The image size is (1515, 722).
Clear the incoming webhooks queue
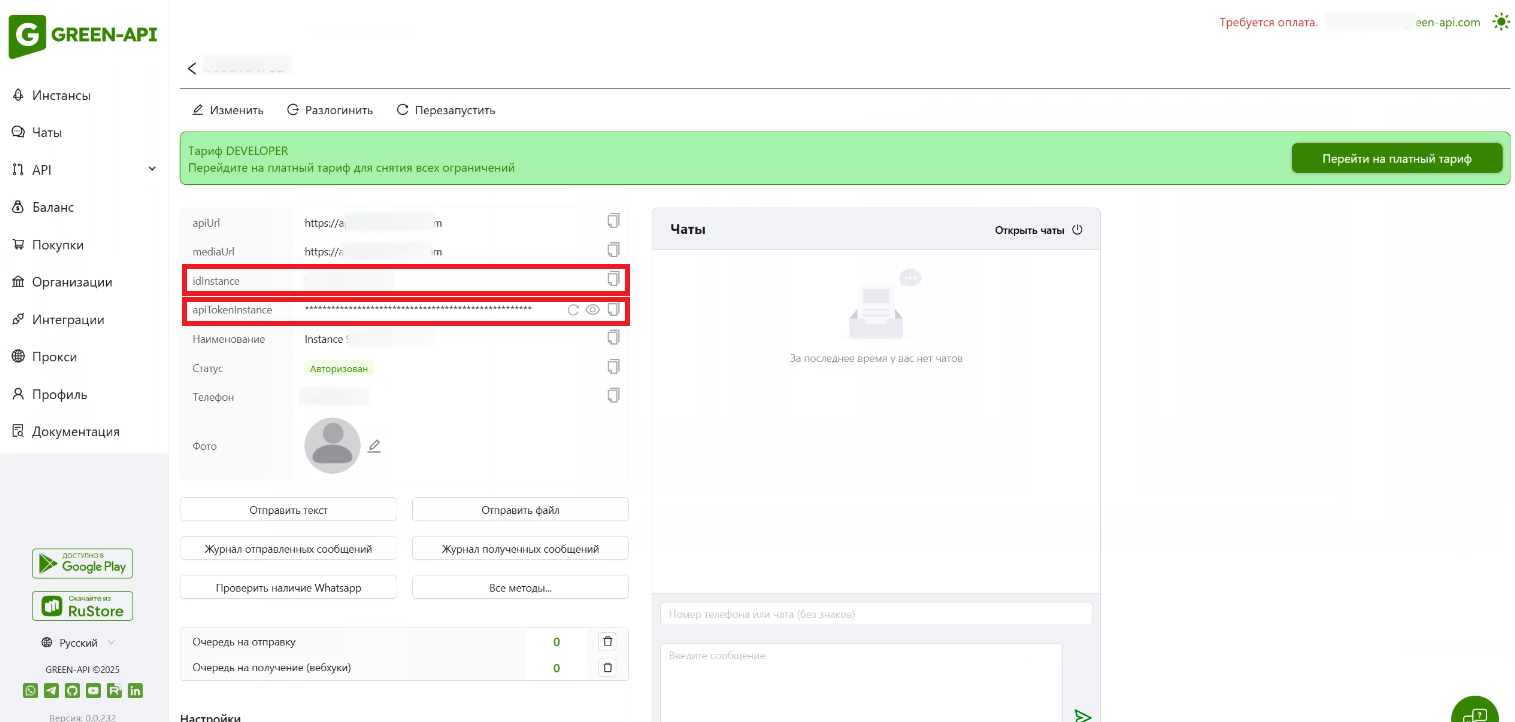(x=607, y=667)
